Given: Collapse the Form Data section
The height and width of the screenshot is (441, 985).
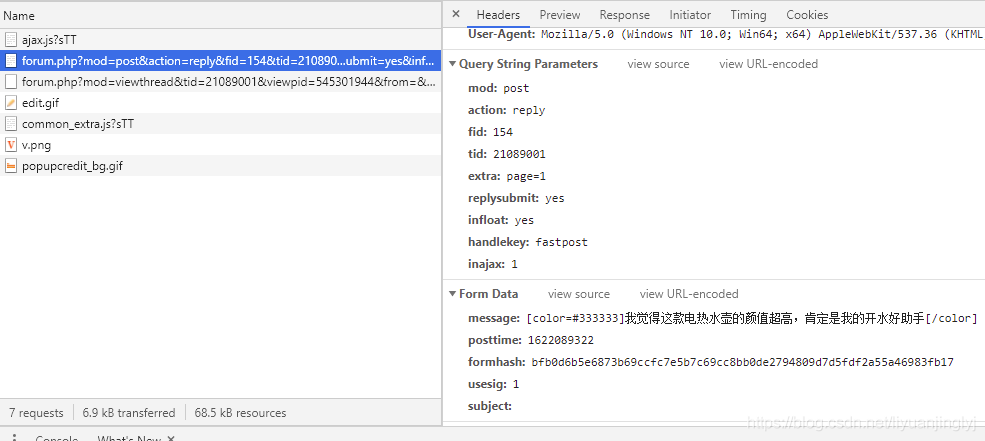Looking at the screenshot, I should pos(452,294).
